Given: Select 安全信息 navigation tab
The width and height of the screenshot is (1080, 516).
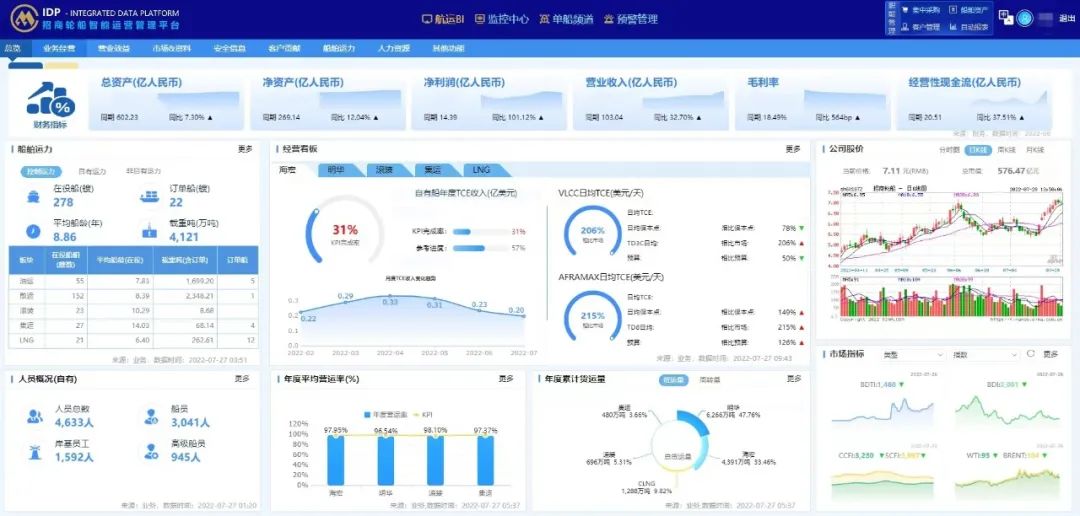Looking at the screenshot, I should click(x=229, y=48).
